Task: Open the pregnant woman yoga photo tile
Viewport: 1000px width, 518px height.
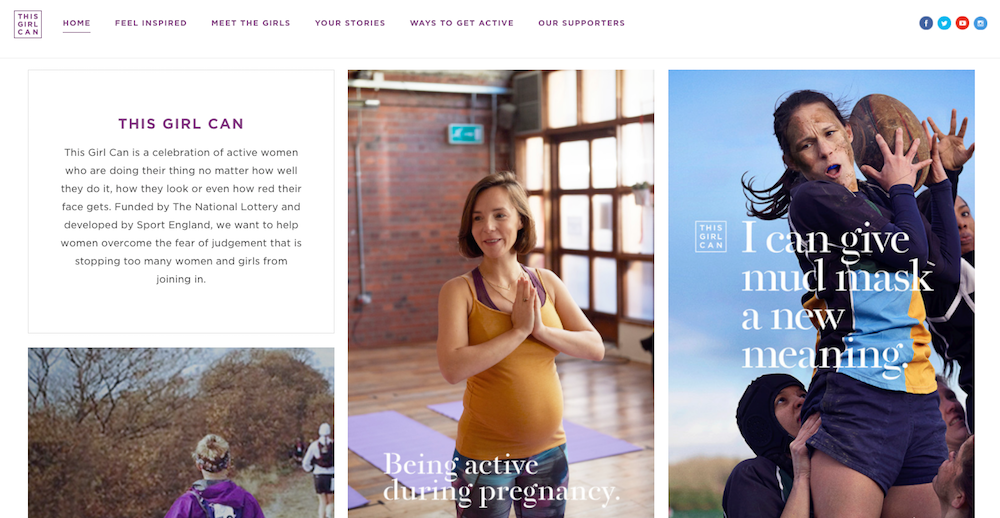Action: pyautogui.click(x=501, y=293)
